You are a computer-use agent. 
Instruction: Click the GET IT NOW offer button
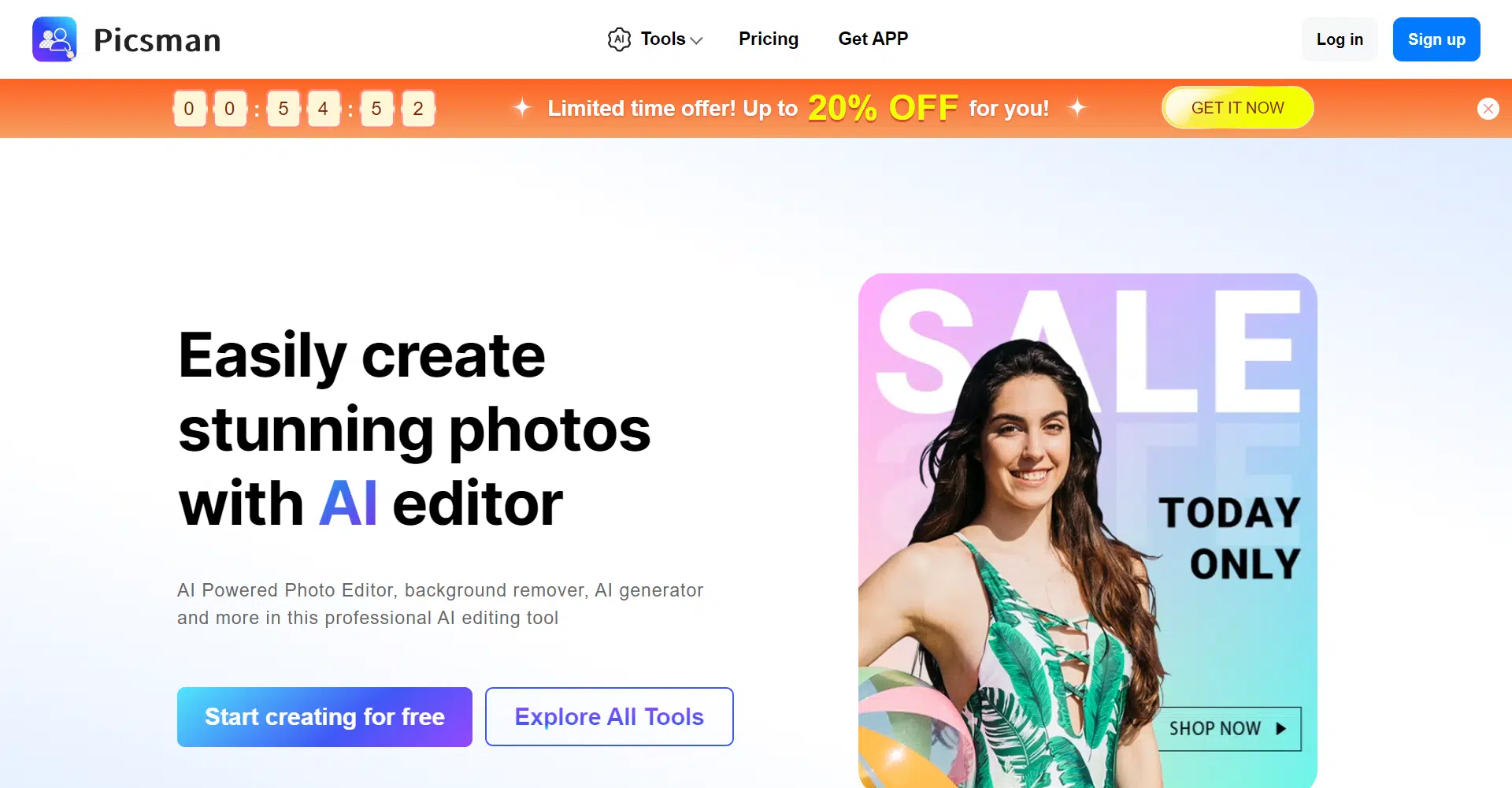[1238, 108]
